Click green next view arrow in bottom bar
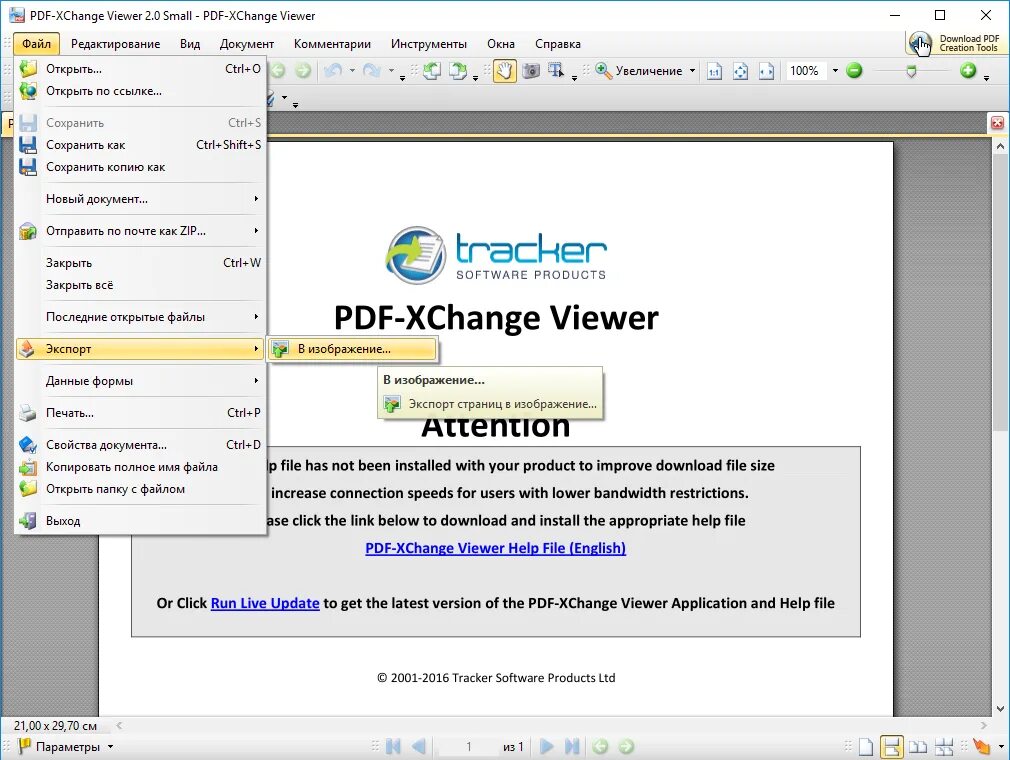1010x760 pixels. [626, 746]
